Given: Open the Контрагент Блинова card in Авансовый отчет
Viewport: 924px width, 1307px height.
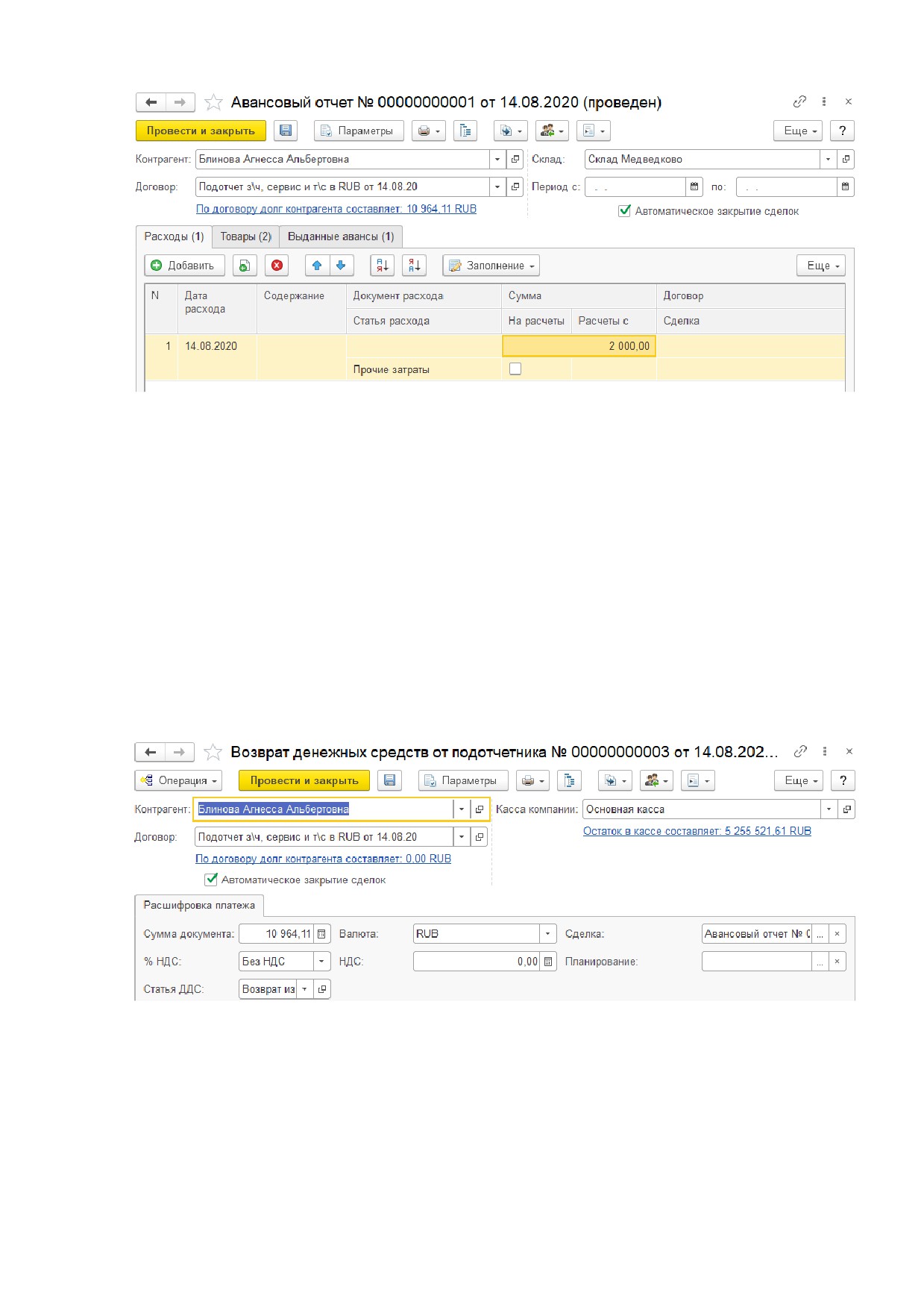Looking at the screenshot, I should click(515, 159).
